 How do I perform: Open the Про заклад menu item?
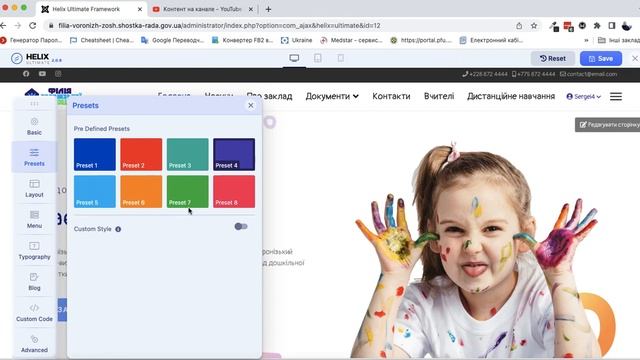(269, 96)
